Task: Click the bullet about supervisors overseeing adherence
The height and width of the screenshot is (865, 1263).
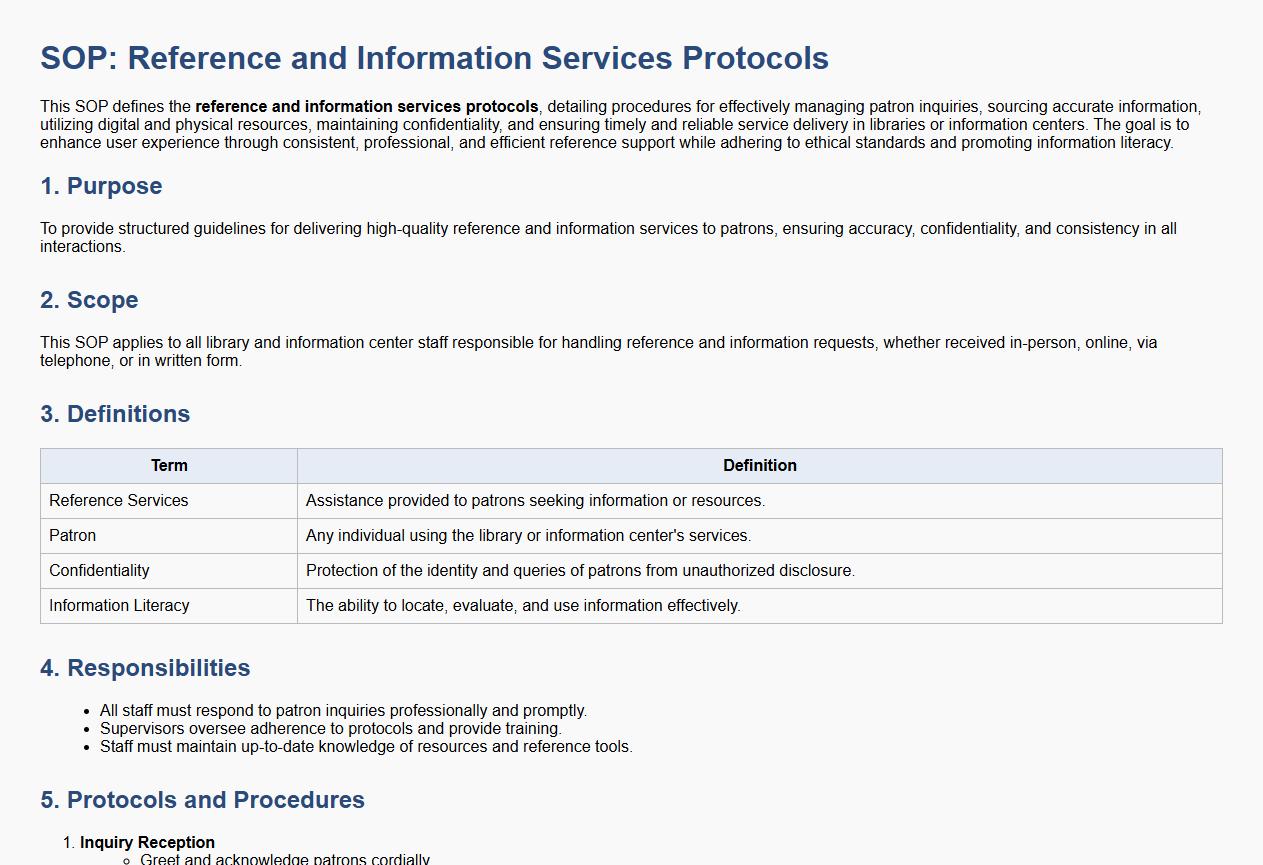Action: 331,729
